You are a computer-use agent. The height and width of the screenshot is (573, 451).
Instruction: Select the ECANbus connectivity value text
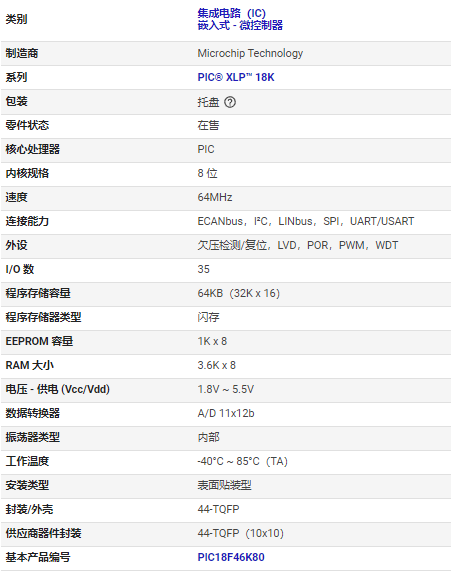pos(220,221)
